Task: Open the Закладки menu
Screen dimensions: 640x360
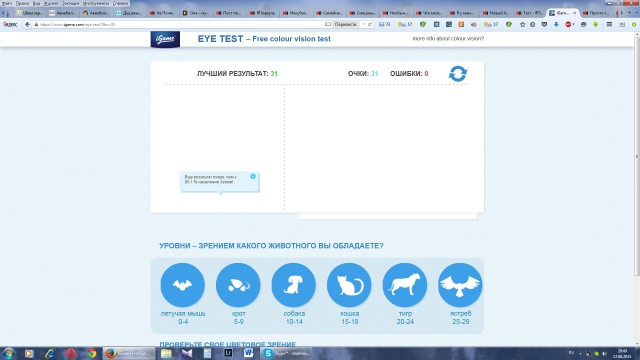Action: click(71, 3)
